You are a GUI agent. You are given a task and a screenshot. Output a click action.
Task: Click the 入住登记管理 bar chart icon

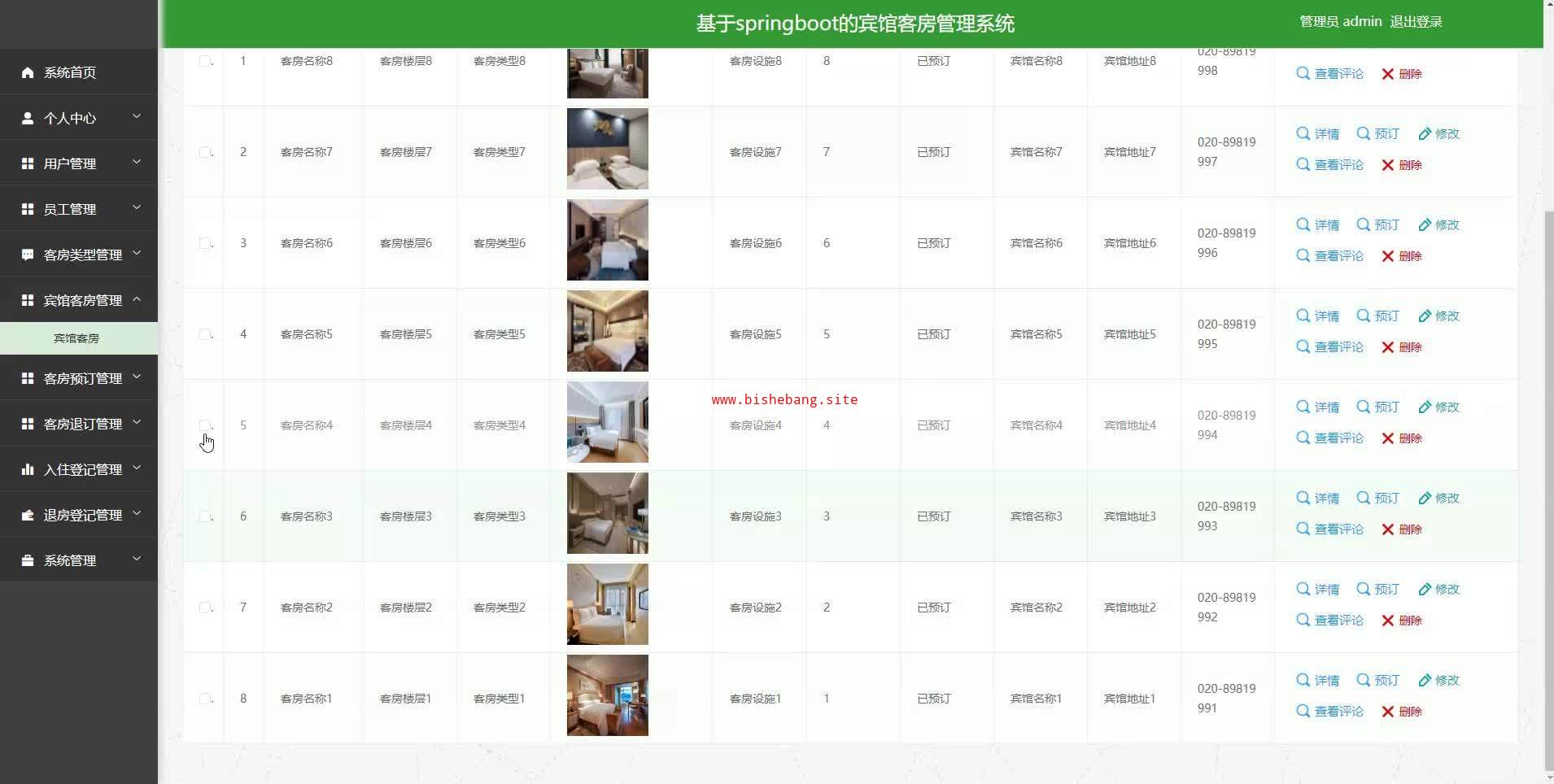click(x=28, y=469)
